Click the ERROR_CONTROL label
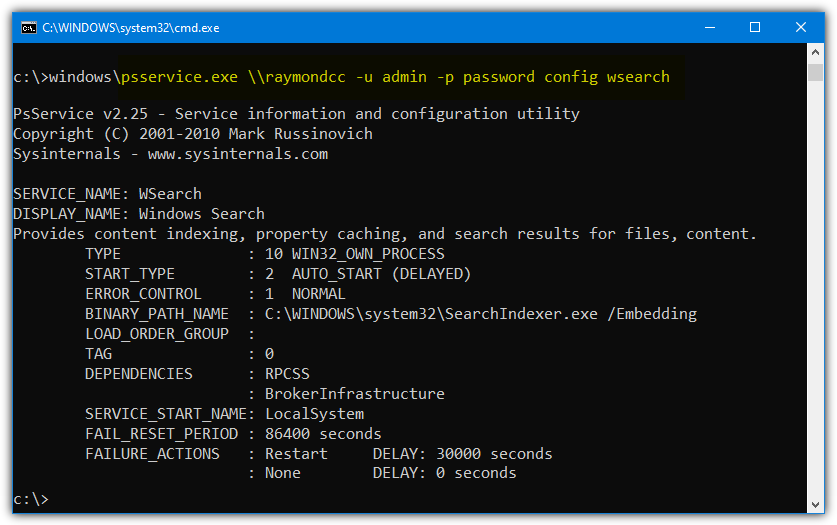Image resolution: width=837 pixels, height=525 pixels. pos(143,294)
